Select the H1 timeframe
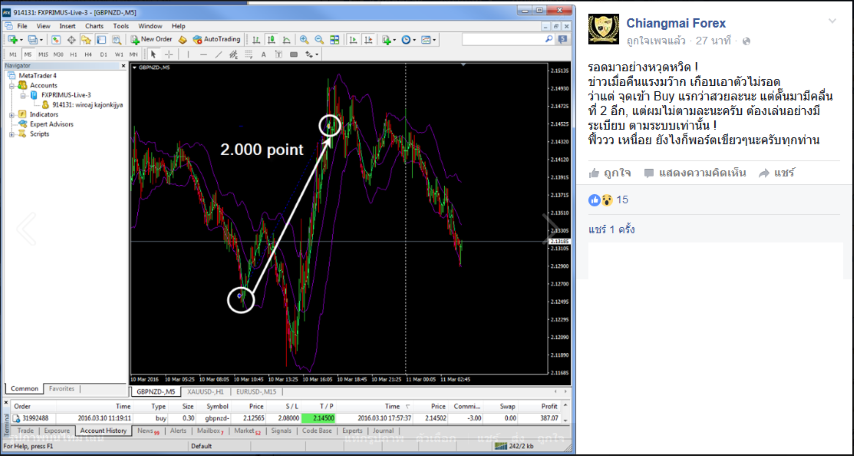854x456 pixels. [74, 54]
